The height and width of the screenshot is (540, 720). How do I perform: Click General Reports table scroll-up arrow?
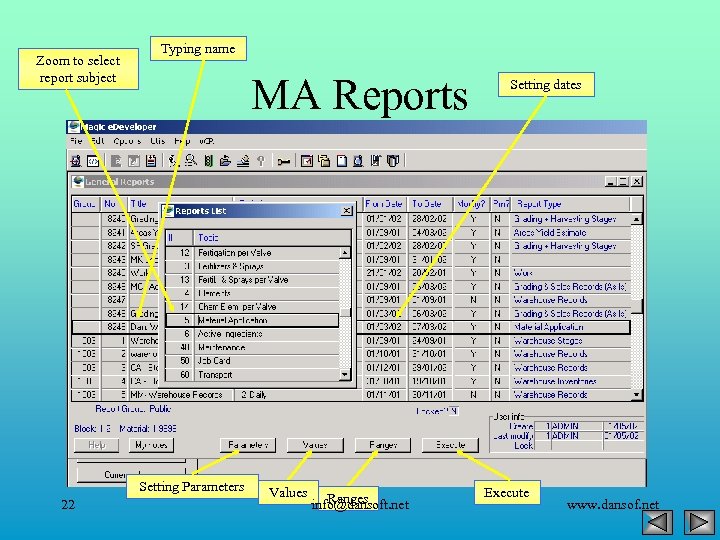click(636, 219)
